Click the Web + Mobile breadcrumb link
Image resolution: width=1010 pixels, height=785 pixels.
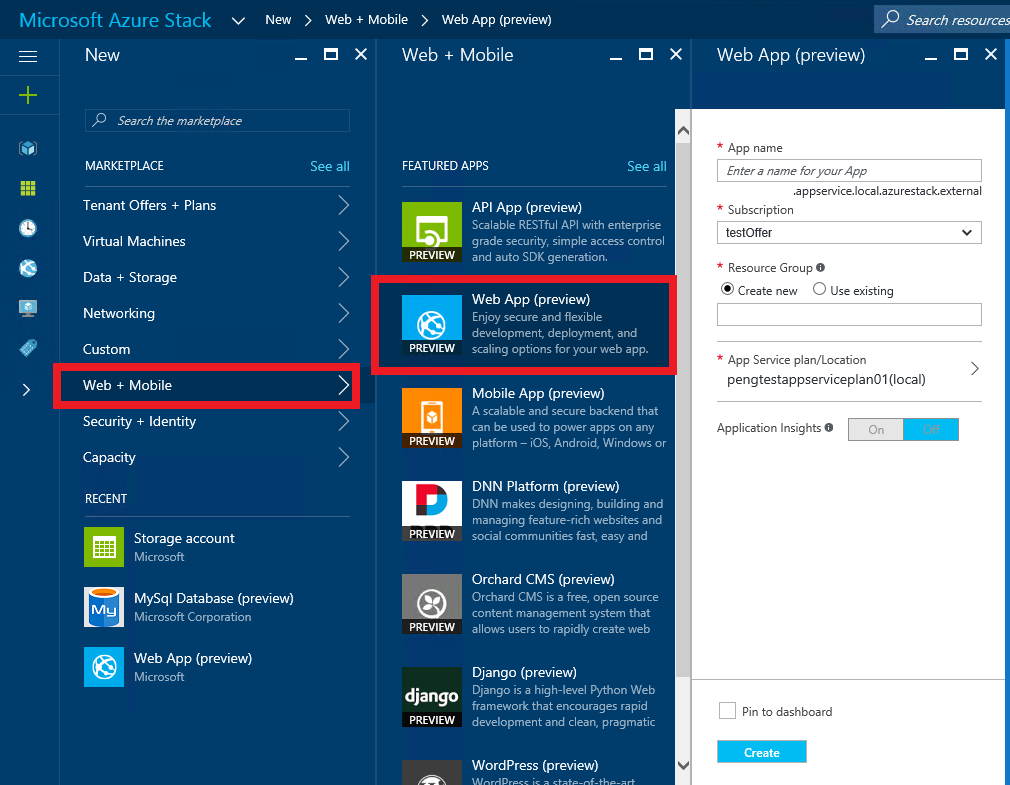[367, 20]
